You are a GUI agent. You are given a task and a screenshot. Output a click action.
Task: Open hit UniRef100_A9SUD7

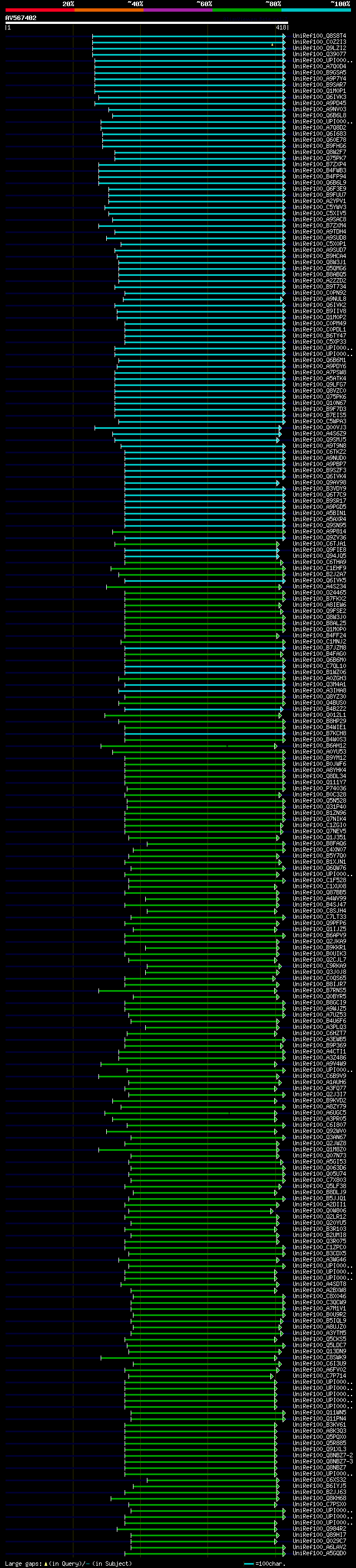319,250
